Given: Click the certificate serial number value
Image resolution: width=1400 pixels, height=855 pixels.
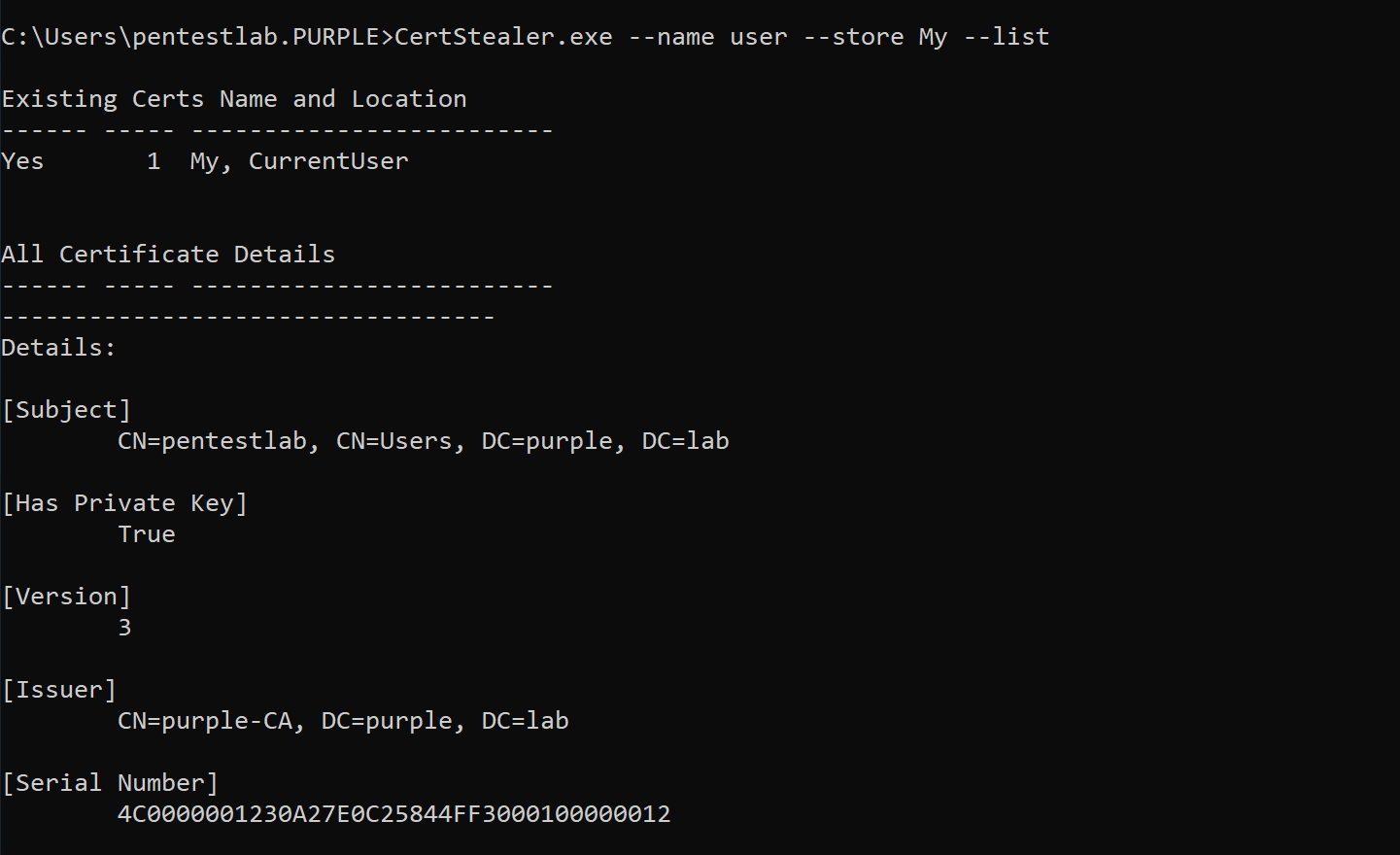Looking at the screenshot, I should click(x=393, y=814).
